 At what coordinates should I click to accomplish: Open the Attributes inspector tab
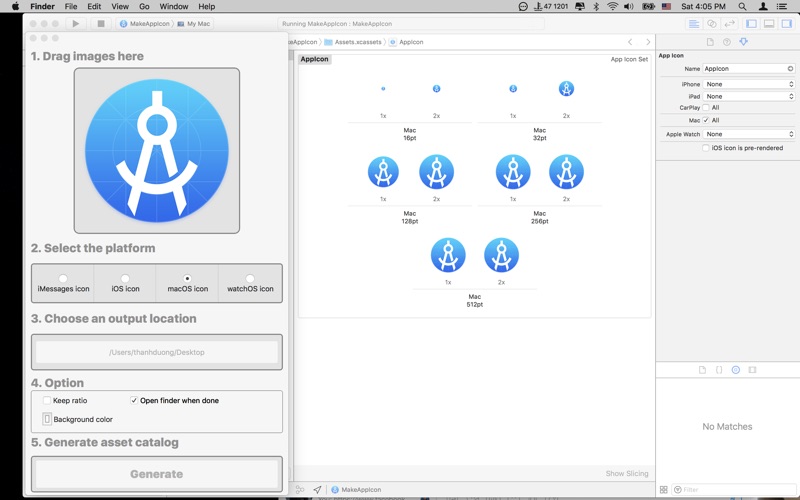point(743,42)
